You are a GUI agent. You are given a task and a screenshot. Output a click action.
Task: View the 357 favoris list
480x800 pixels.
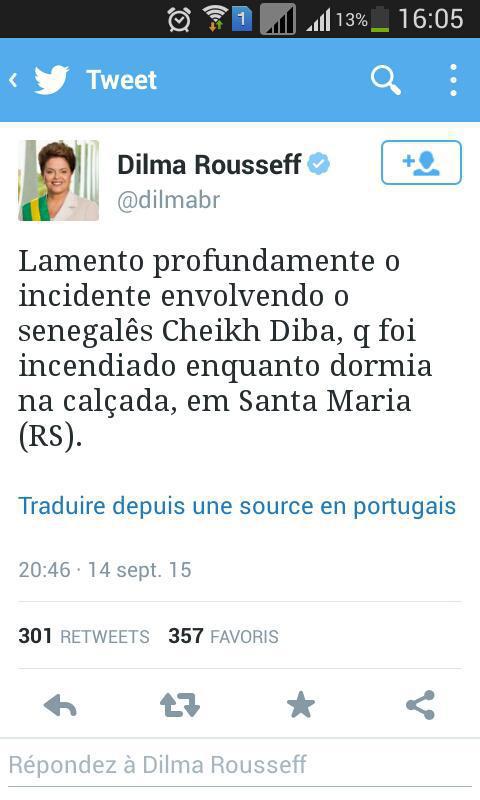coord(223,636)
